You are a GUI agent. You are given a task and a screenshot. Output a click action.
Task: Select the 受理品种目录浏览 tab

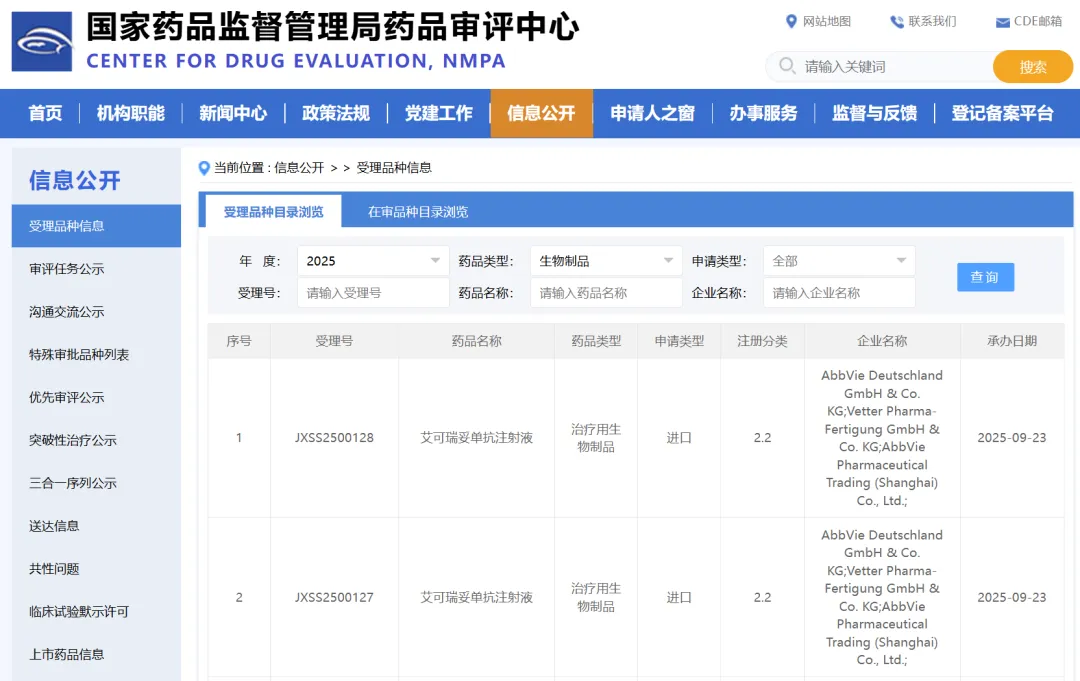pyautogui.click(x=273, y=212)
